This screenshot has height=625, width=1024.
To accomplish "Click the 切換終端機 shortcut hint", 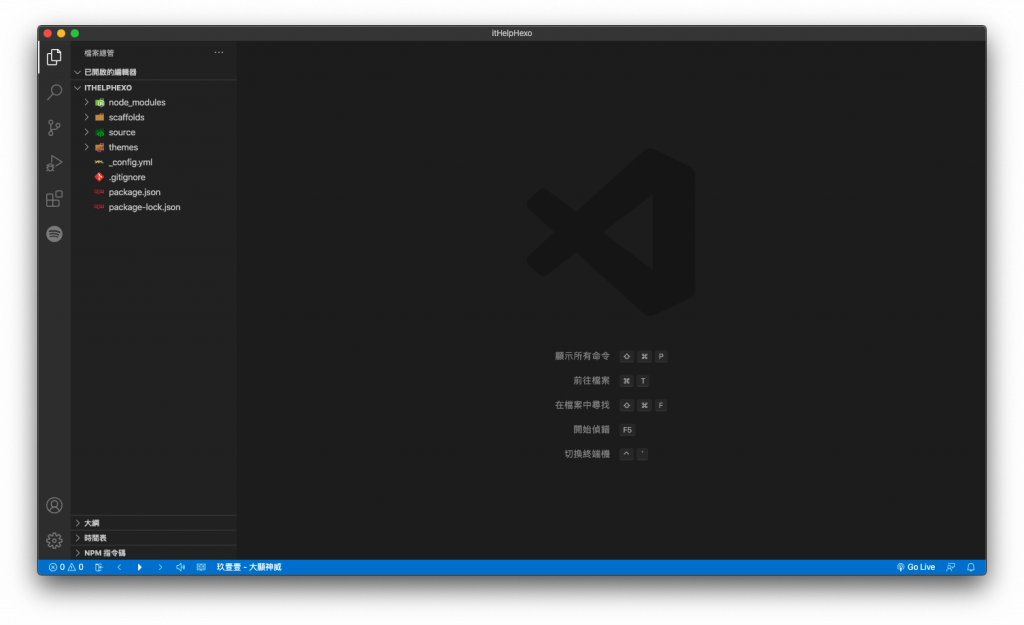I will [x=586, y=454].
